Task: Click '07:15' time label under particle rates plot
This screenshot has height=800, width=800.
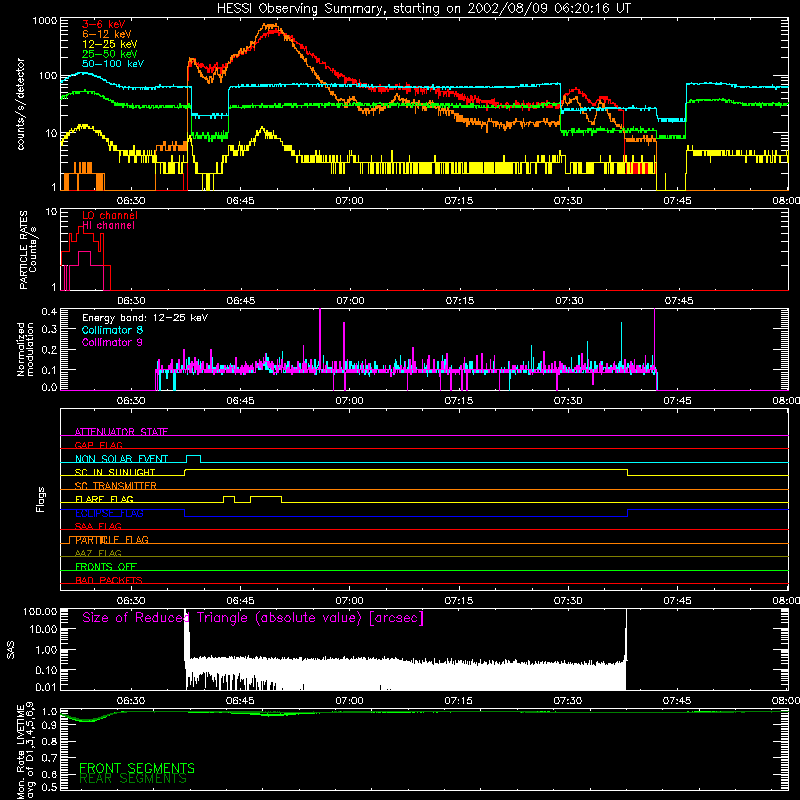Action: pos(460,301)
